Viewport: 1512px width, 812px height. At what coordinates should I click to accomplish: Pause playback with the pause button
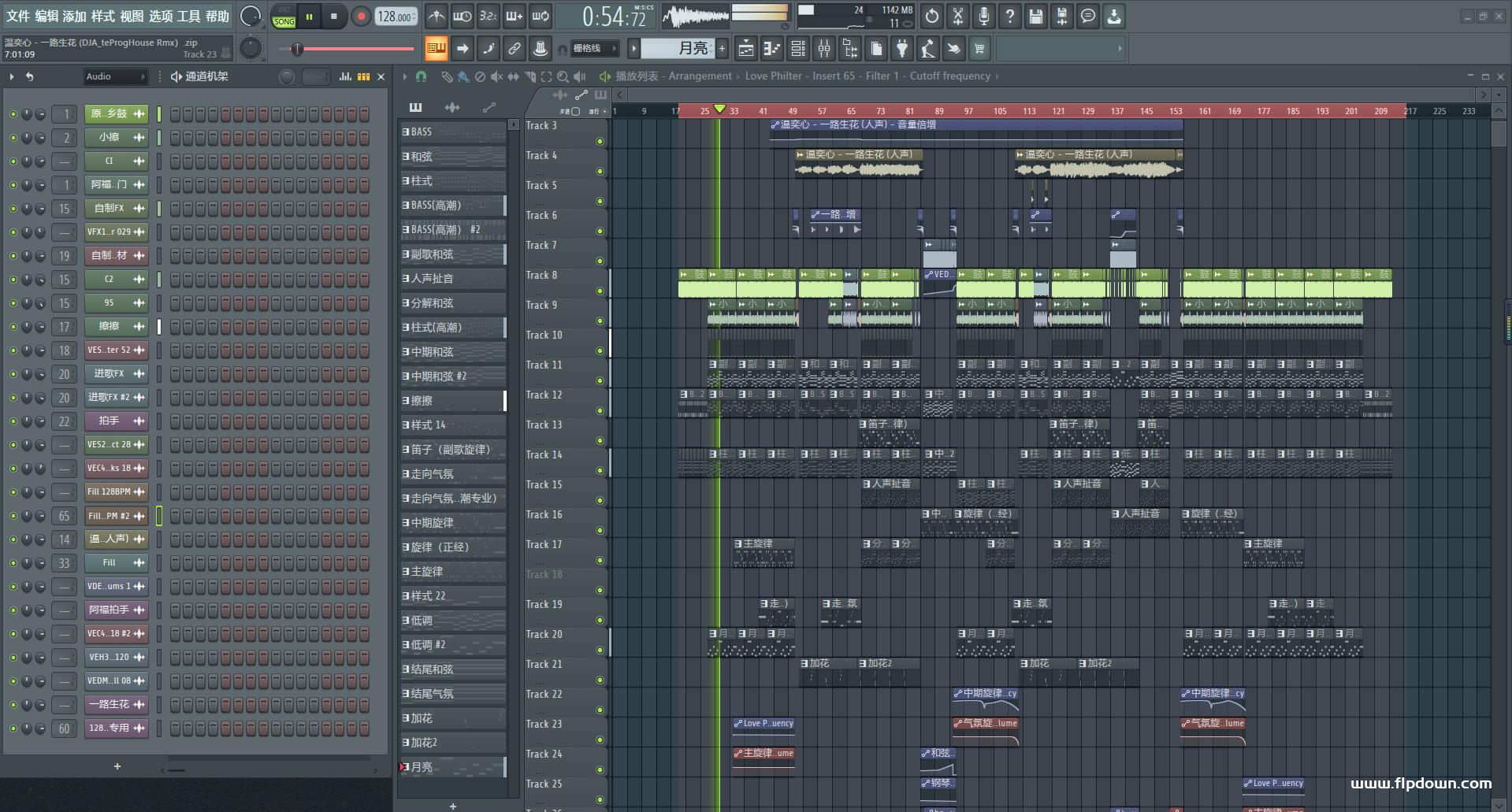pyautogui.click(x=309, y=16)
